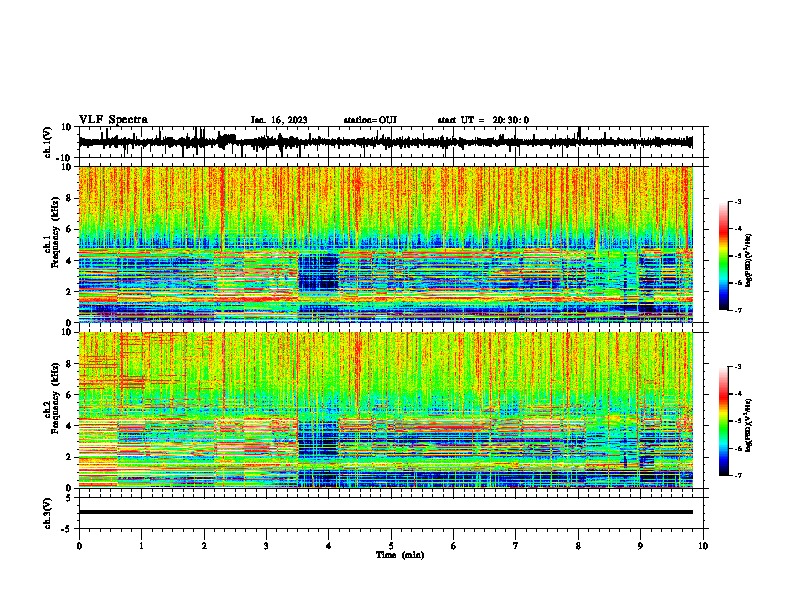The width and height of the screenshot is (792, 612).
Task: Select the "start UT = 20:30:0" text
Action: coord(483,120)
